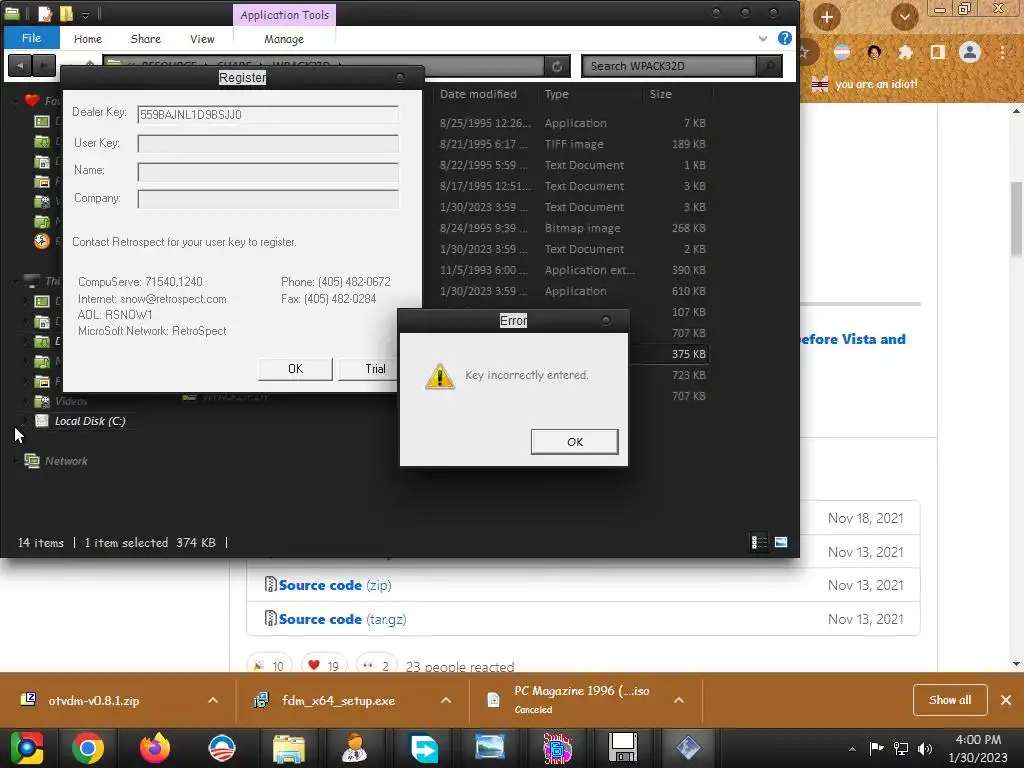The height and width of the screenshot is (768, 1024).
Task: Focus the Name field in Register
Action: click(x=268, y=172)
